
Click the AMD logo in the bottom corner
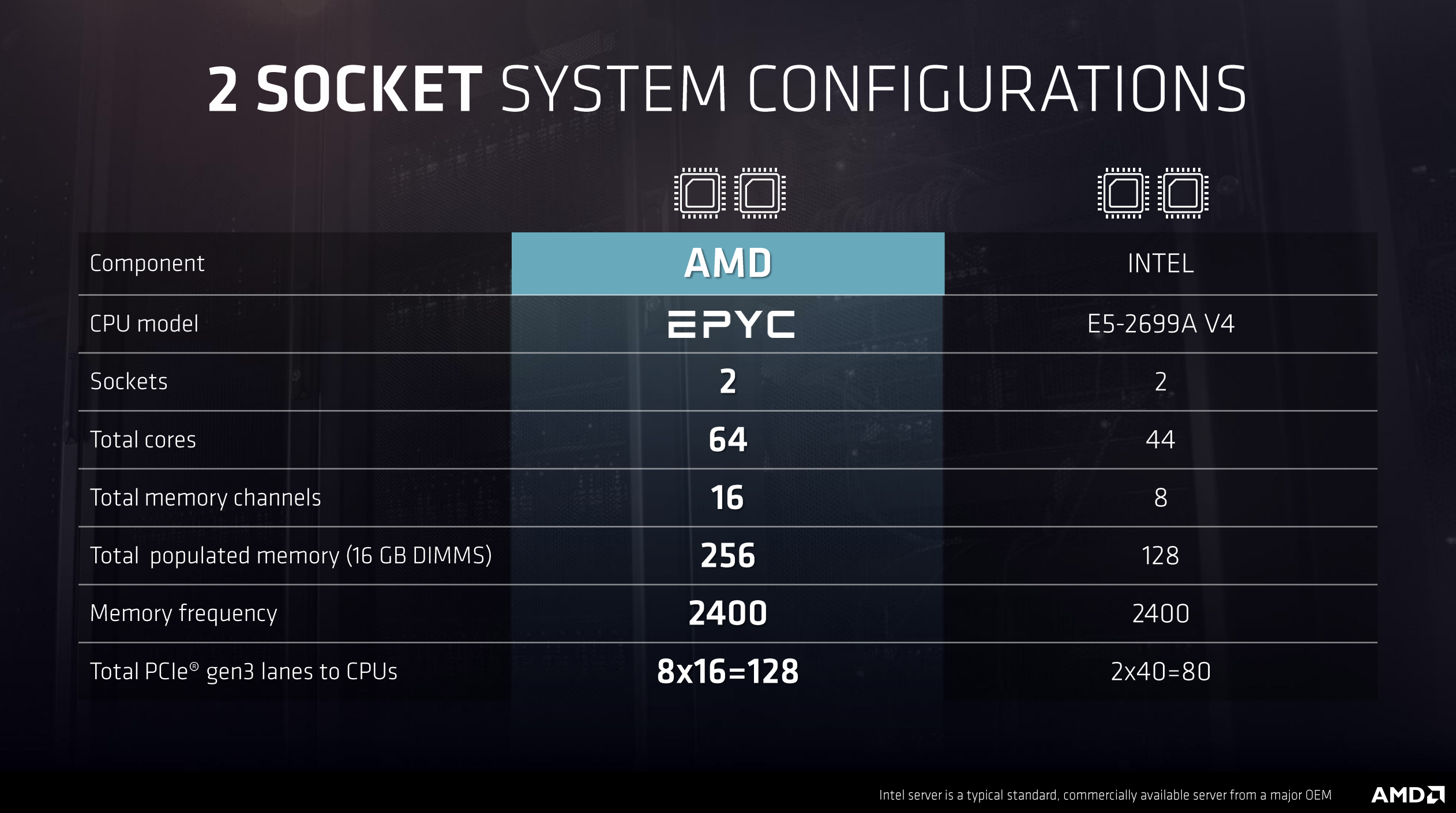[x=1407, y=795]
